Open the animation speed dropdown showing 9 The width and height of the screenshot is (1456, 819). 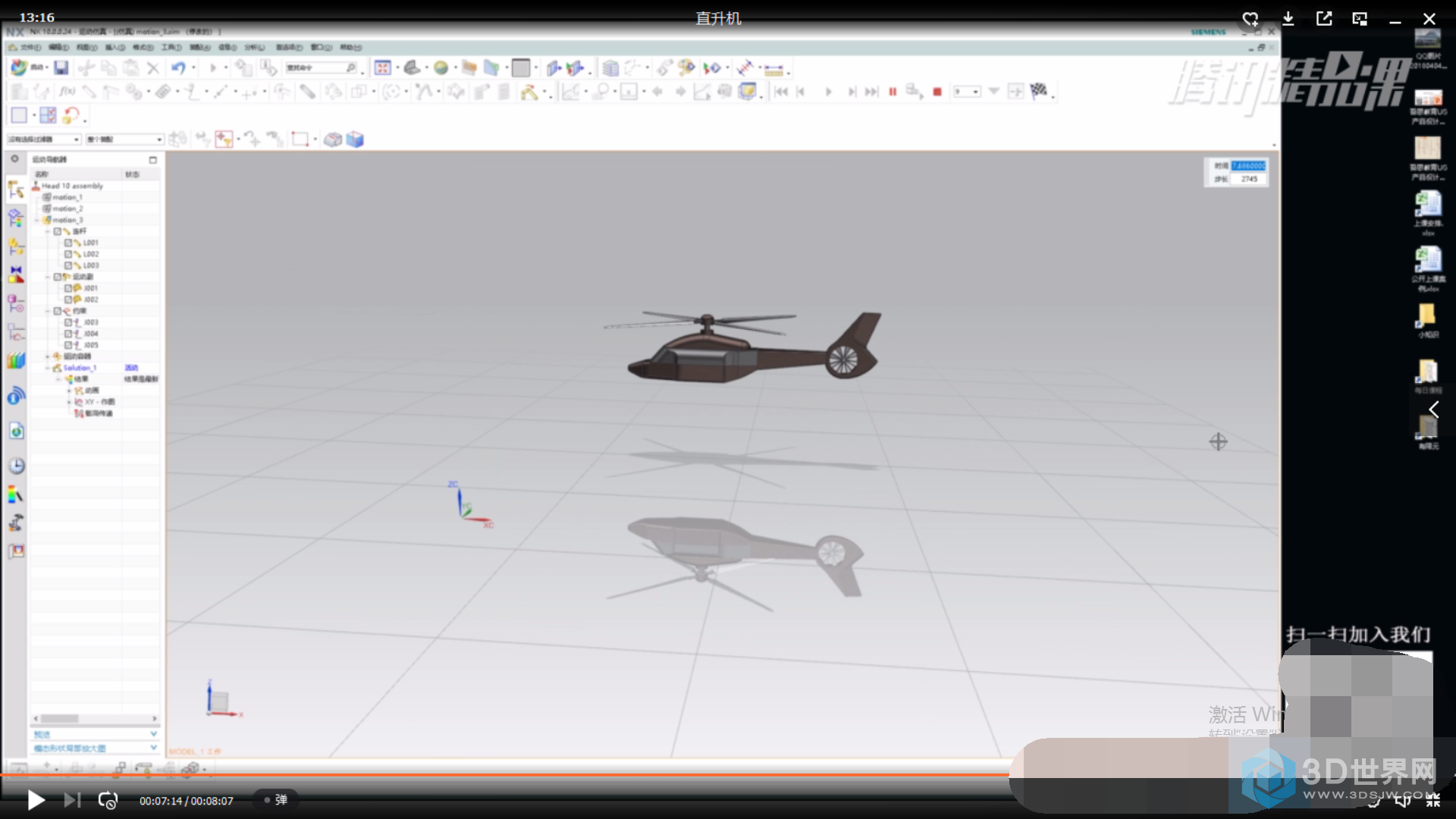[x=967, y=92]
